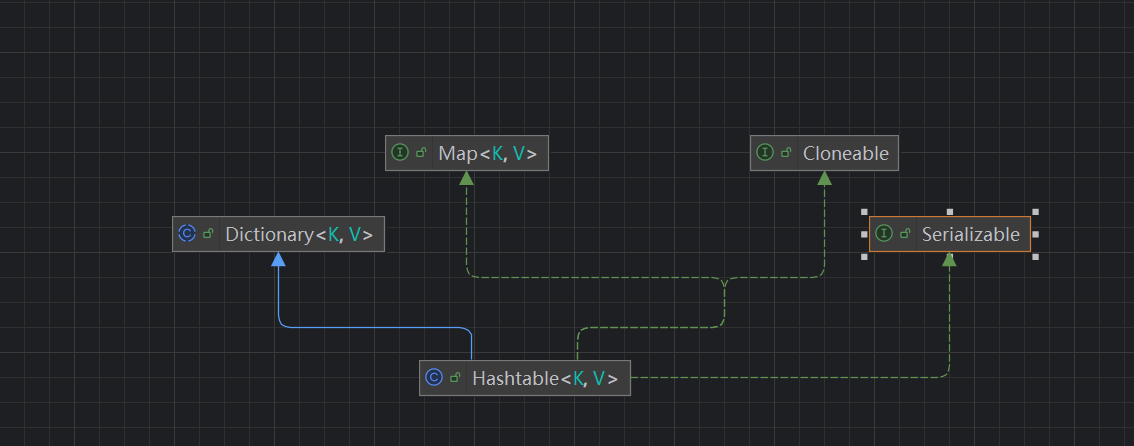This screenshot has width=1134, height=446.
Task: Select the Hashtable<K, V> node label
Action: click(x=544, y=379)
